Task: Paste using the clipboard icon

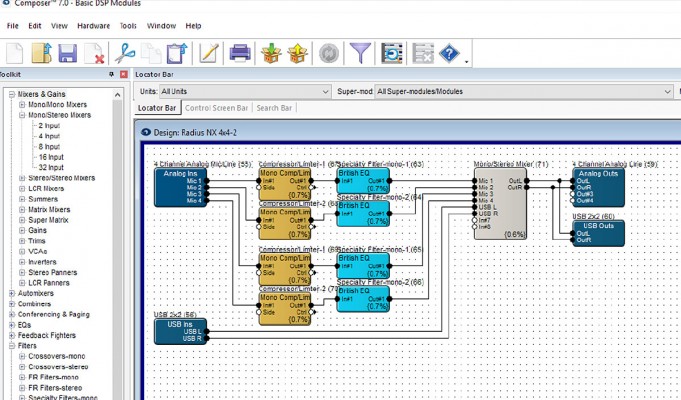Action: (177, 53)
